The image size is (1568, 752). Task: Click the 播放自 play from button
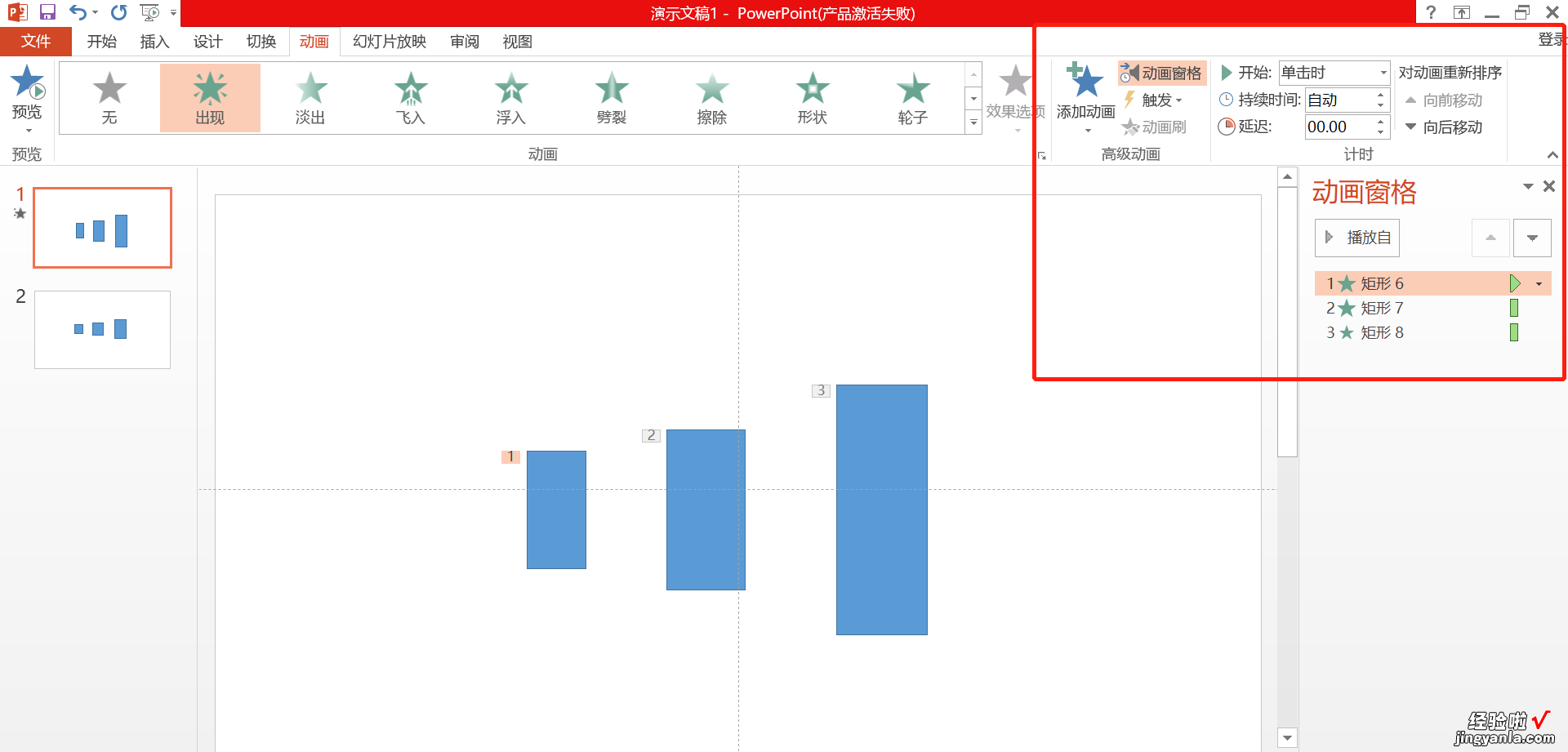1357,238
